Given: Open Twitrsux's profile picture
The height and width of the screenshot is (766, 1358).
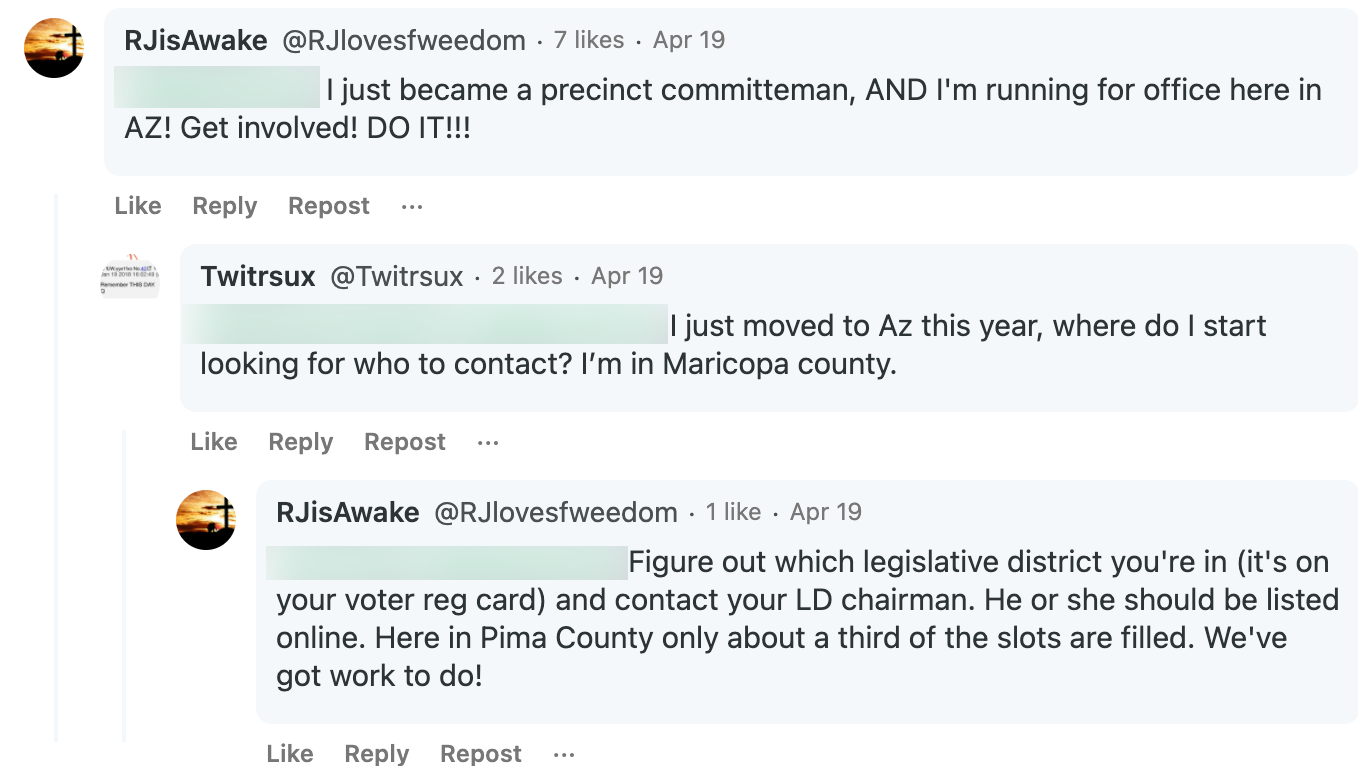Looking at the screenshot, I should coord(130,278).
